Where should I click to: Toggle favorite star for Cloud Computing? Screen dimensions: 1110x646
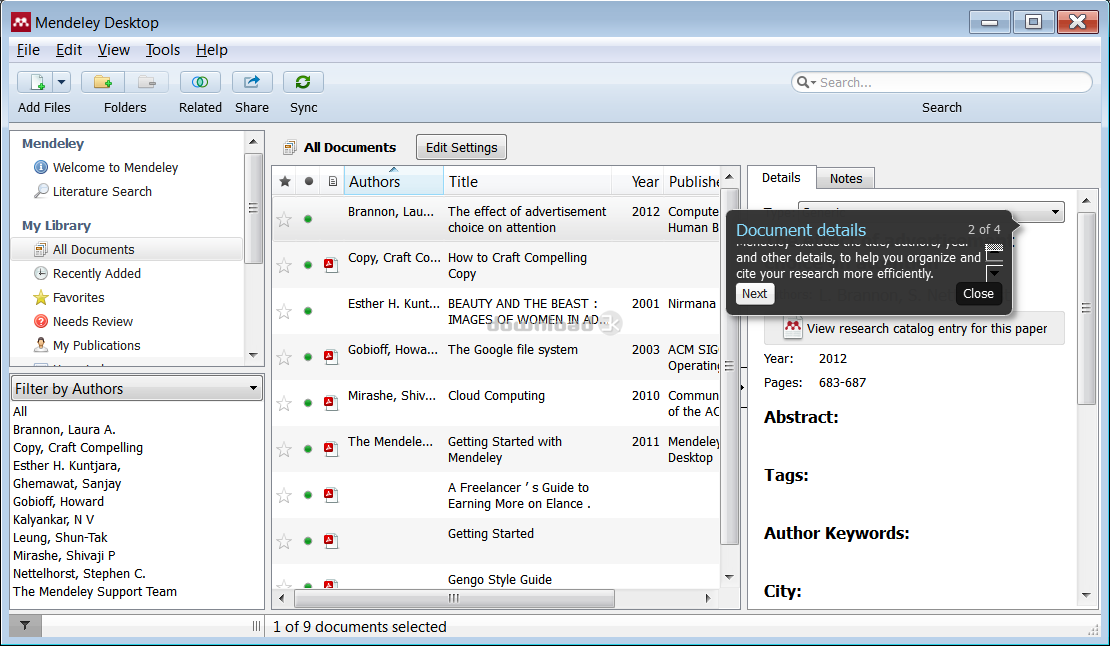pos(284,403)
